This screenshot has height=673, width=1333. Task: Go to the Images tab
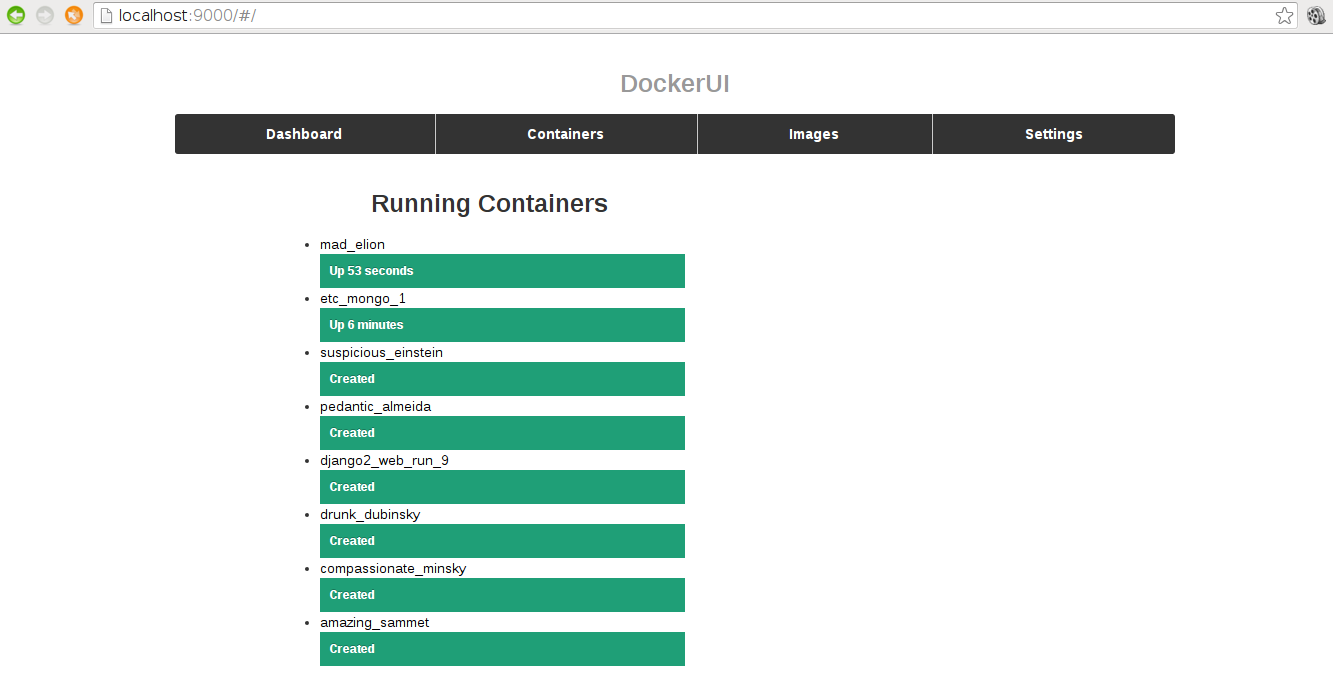tap(814, 134)
